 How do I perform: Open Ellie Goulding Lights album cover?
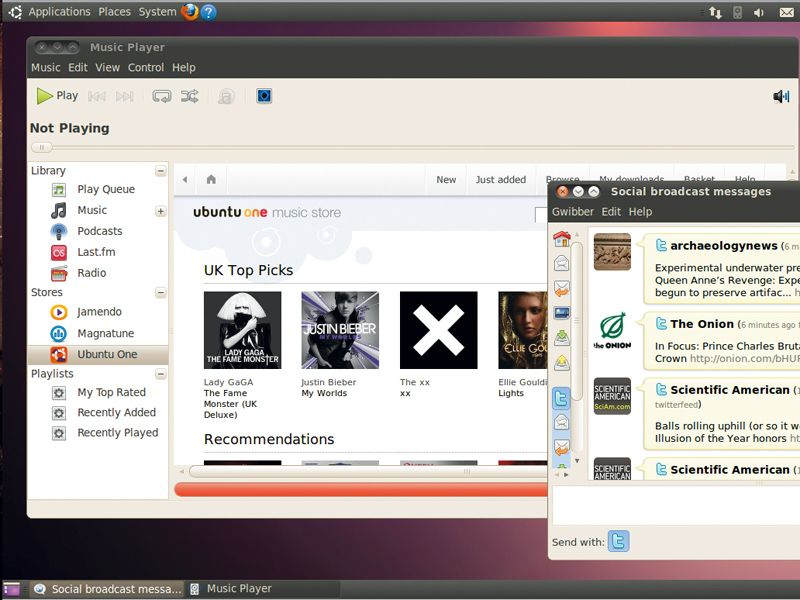click(523, 330)
